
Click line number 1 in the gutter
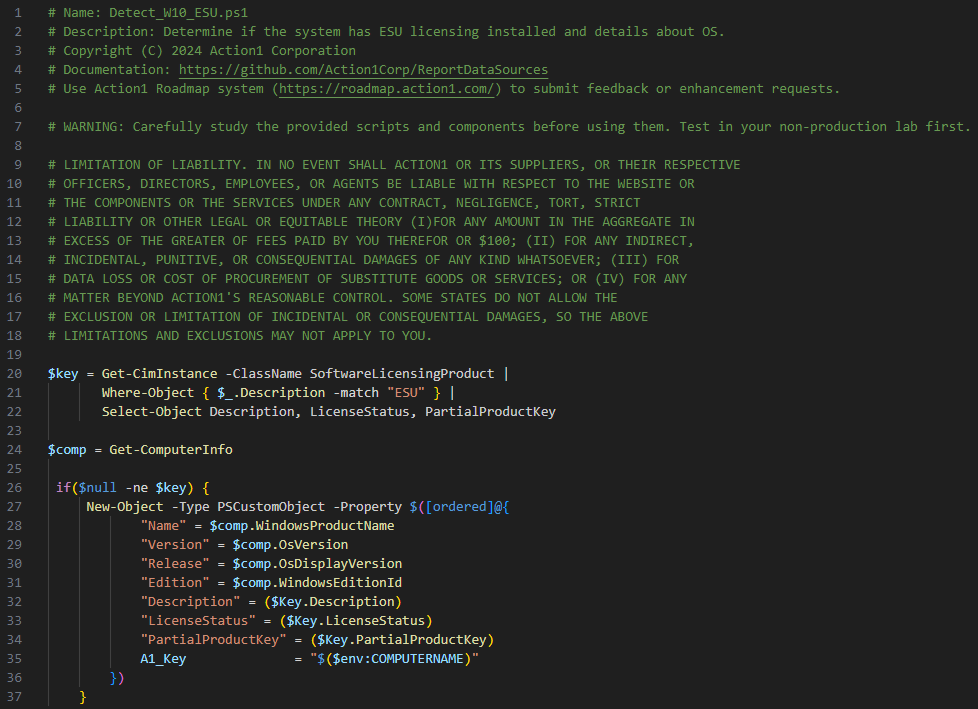coord(18,13)
